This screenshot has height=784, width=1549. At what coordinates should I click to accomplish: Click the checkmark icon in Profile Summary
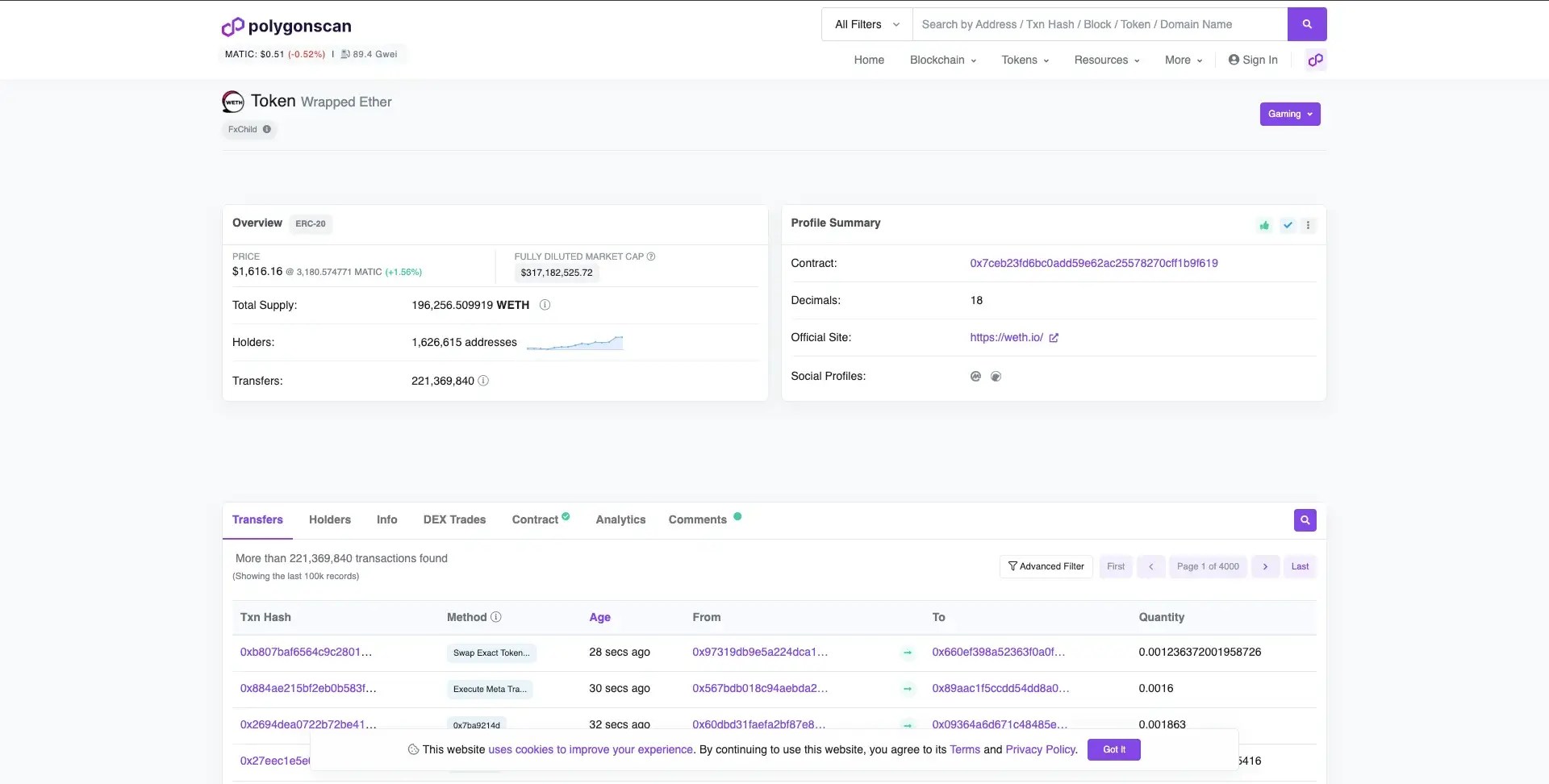coord(1288,225)
